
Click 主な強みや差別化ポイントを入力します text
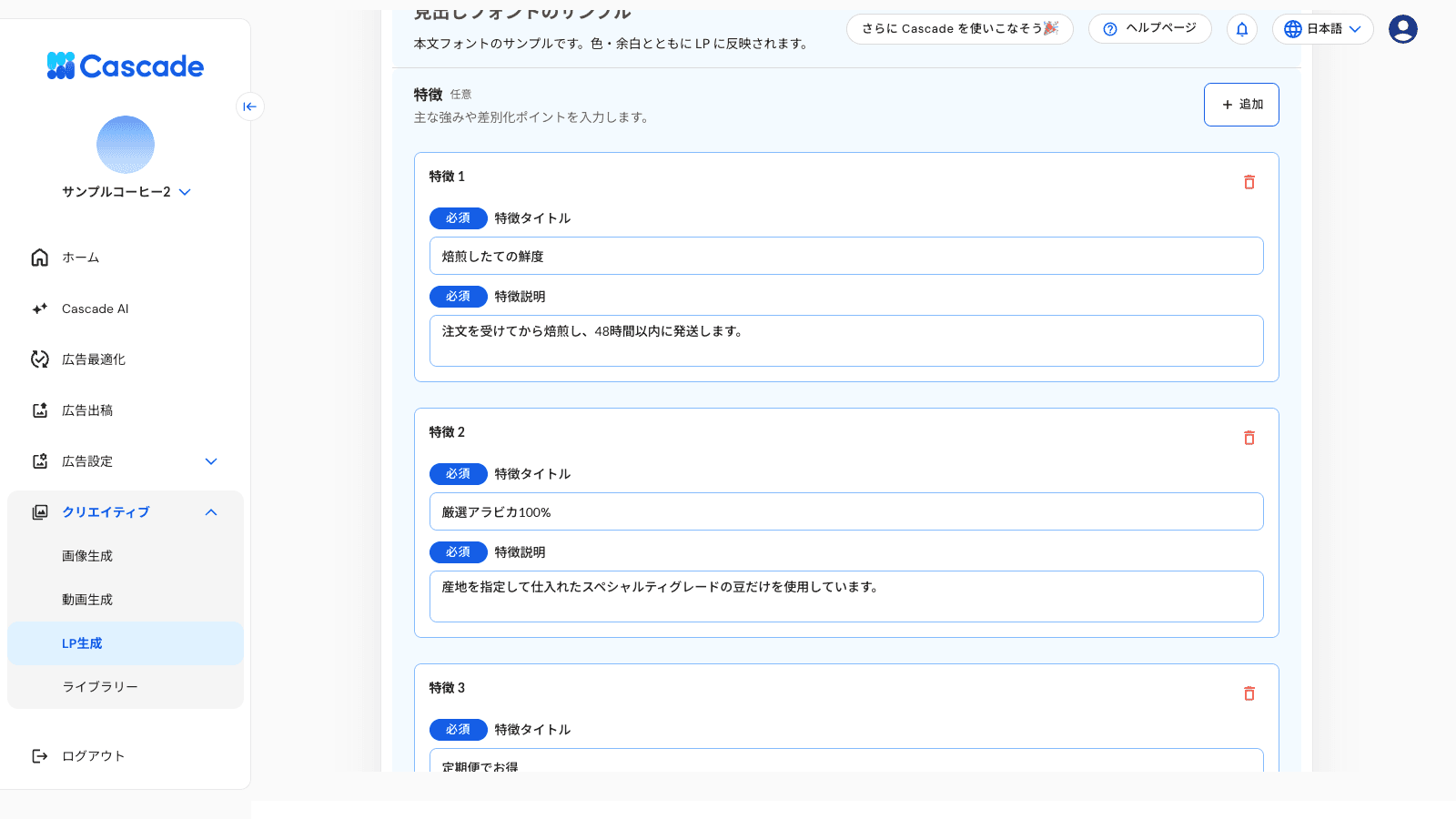click(531, 117)
